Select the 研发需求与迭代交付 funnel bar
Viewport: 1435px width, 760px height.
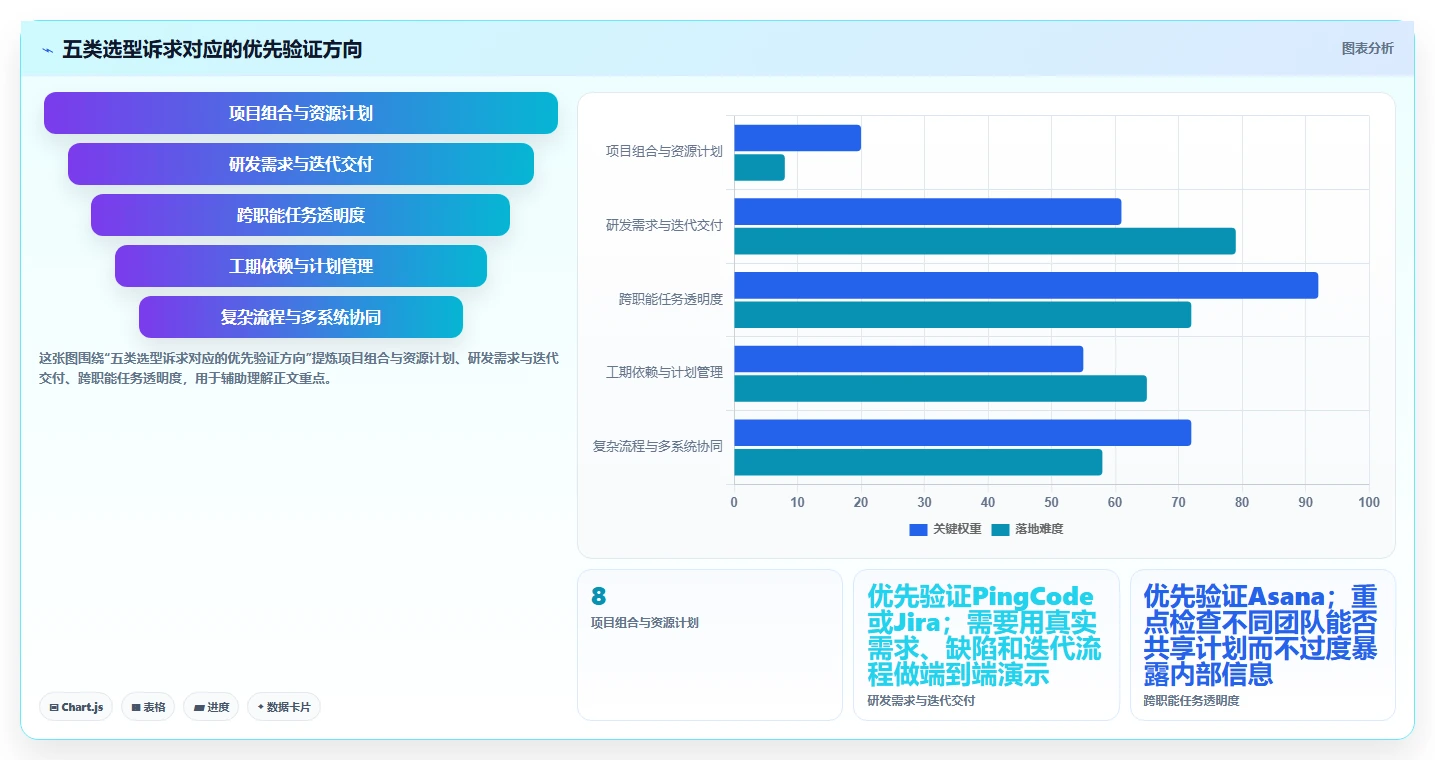point(300,164)
